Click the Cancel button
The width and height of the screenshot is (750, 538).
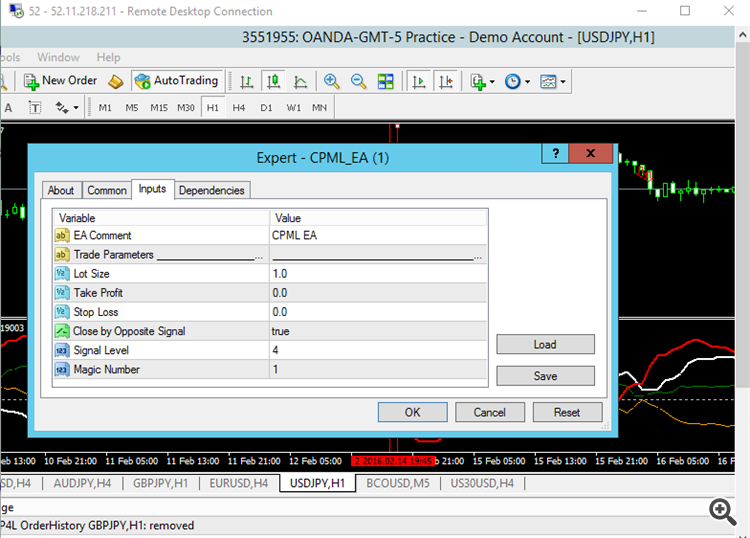490,412
